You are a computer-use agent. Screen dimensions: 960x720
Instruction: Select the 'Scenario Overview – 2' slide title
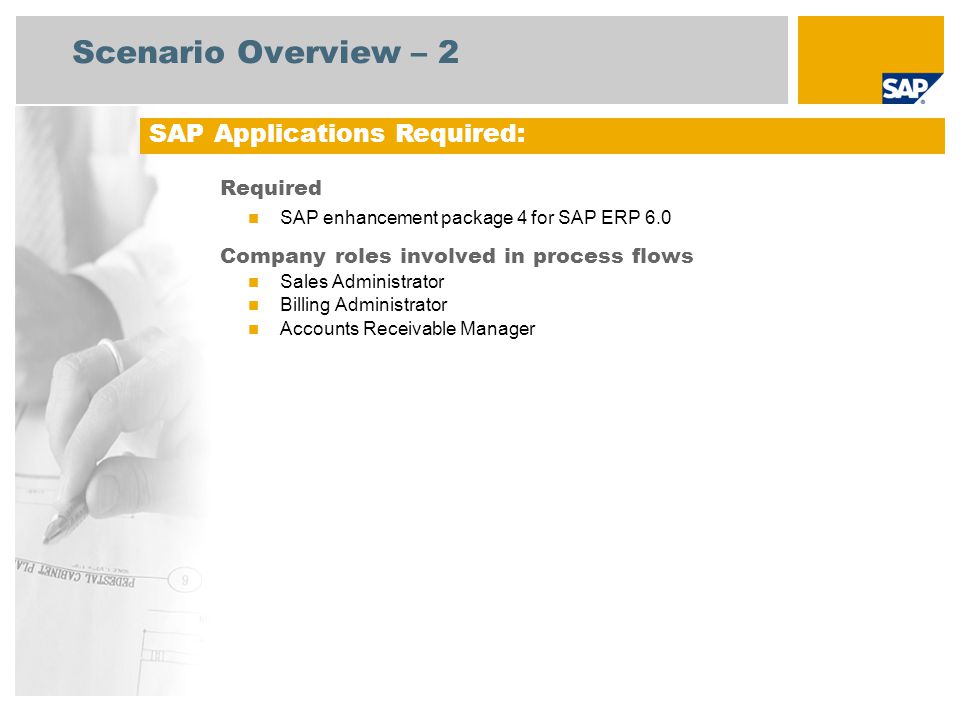coord(265,52)
